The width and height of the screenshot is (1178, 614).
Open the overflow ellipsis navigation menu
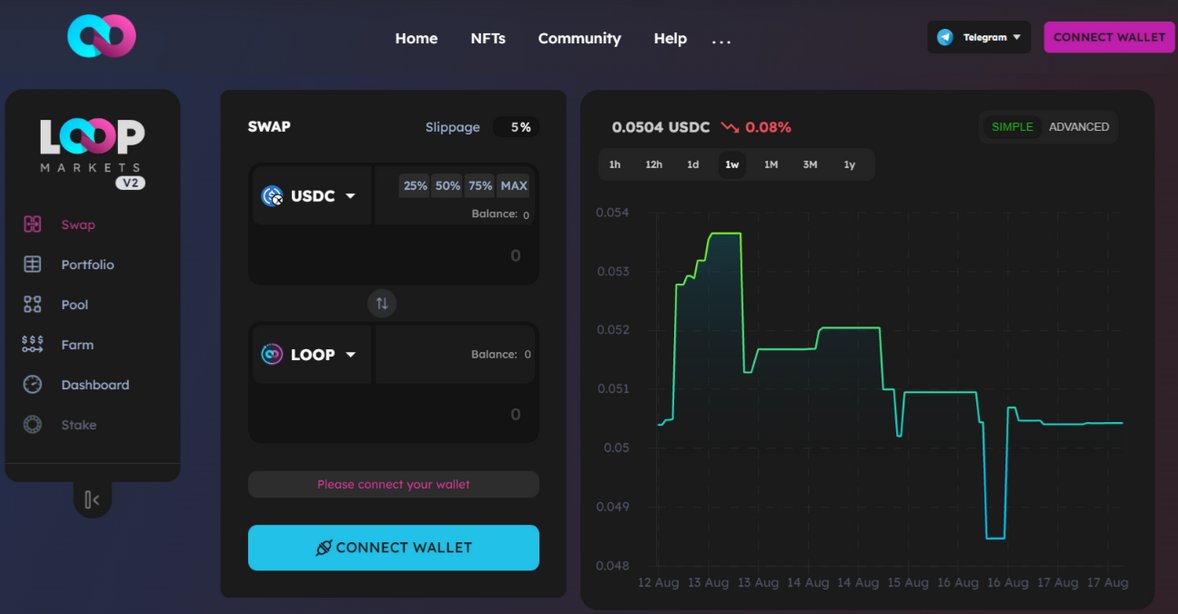click(x=721, y=41)
